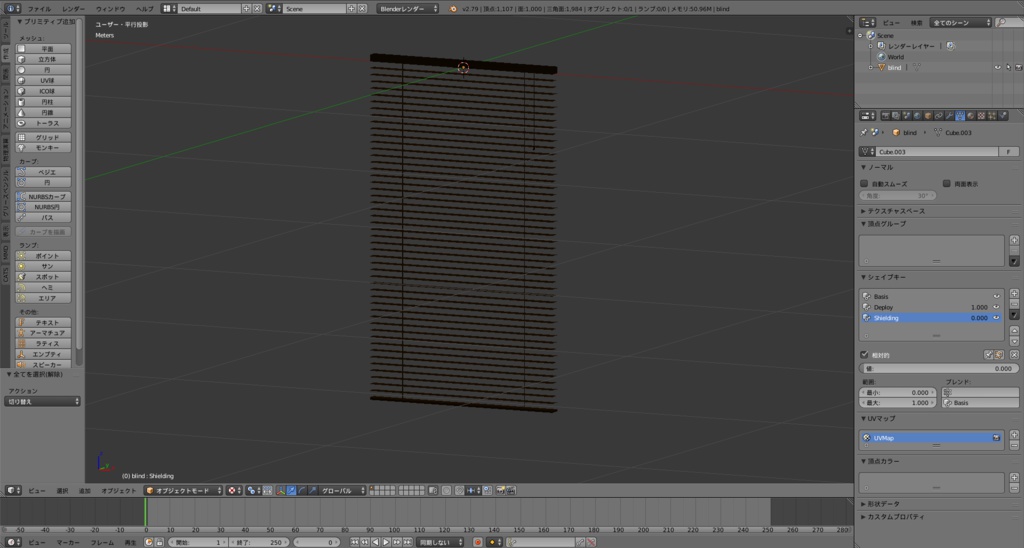Add a new shape key with plus button
The width and height of the screenshot is (1024, 548).
[1014, 294]
